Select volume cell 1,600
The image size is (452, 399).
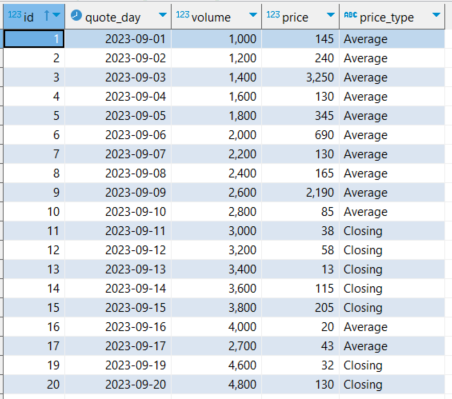point(217,96)
